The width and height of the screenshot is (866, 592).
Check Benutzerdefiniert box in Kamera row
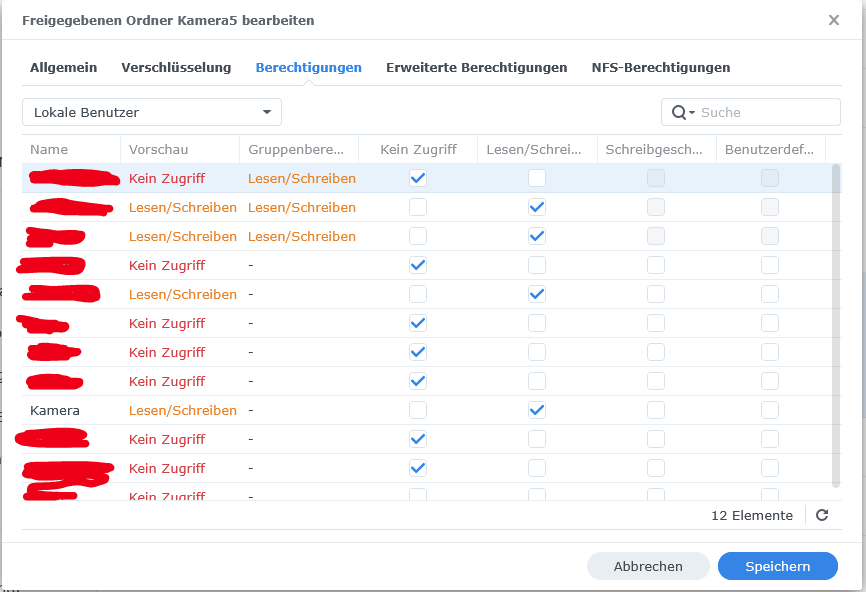point(770,410)
